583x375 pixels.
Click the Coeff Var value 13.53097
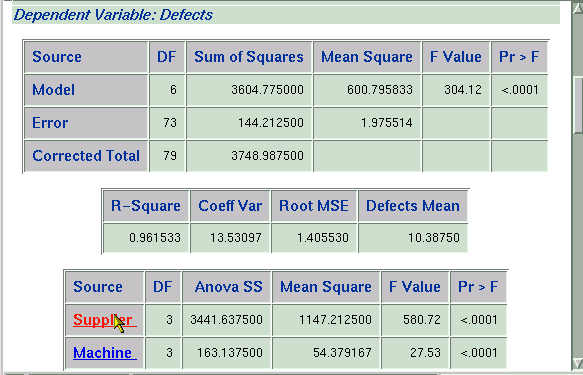pyautogui.click(x=236, y=237)
